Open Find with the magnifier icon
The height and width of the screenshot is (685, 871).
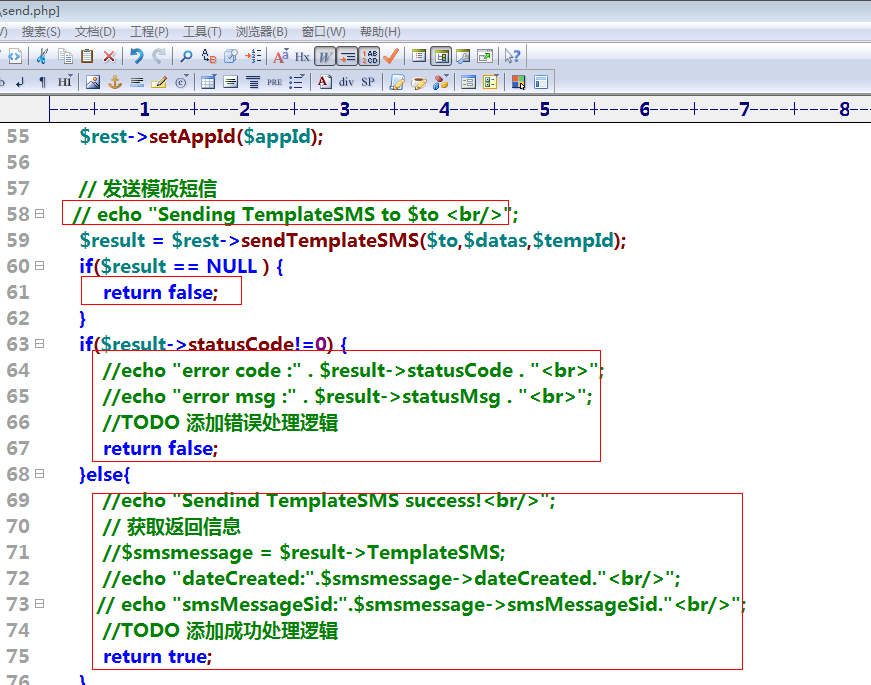pos(186,56)
